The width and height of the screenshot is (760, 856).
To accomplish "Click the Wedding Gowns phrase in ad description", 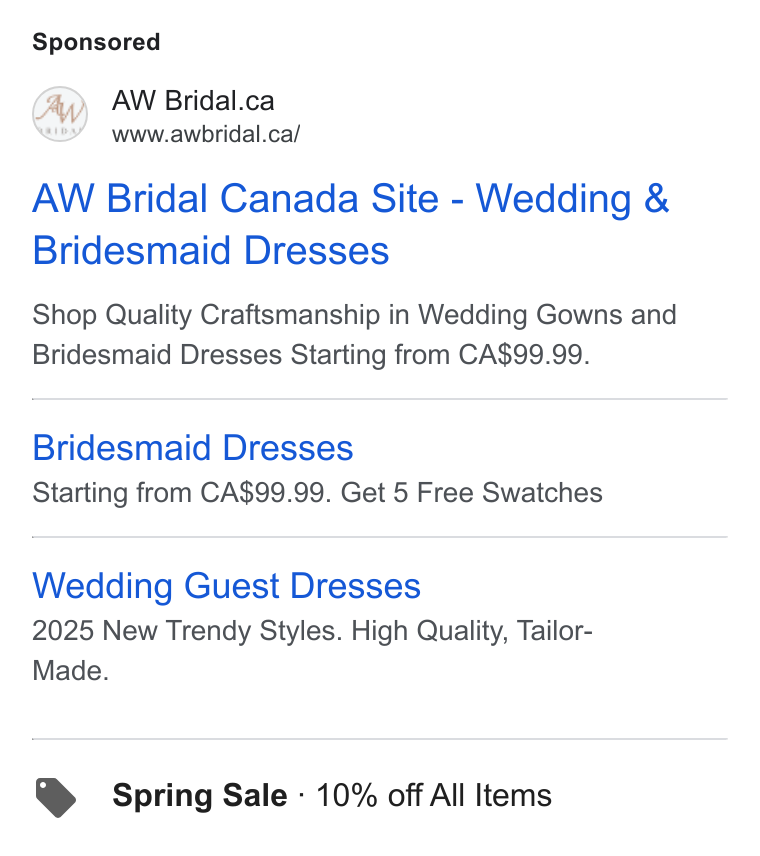I will (x=520, y=315).
